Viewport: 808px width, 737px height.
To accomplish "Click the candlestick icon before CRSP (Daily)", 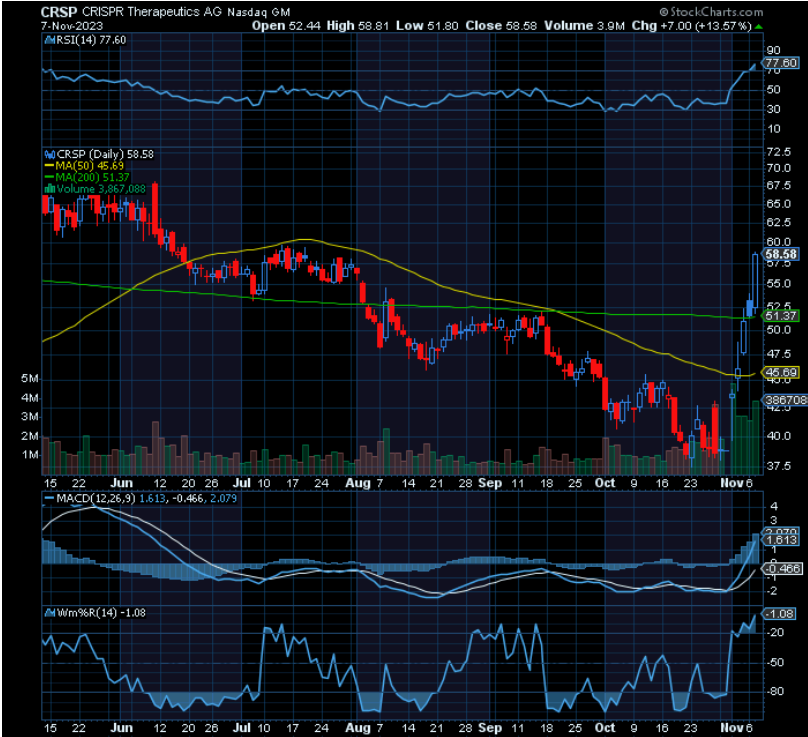I will pyautogui.click(x=48, y=155).
